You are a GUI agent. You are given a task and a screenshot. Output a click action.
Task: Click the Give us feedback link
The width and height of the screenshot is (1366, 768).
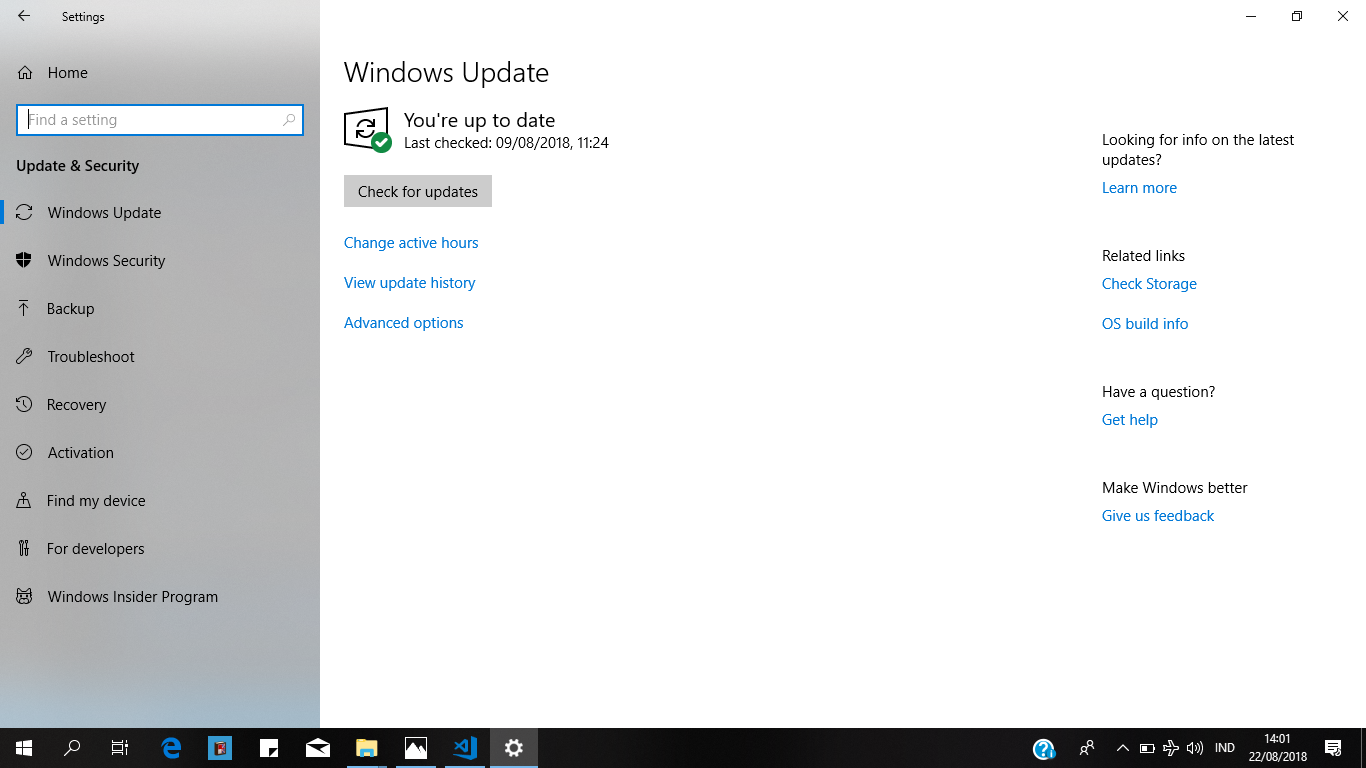tap(1158, 515)
